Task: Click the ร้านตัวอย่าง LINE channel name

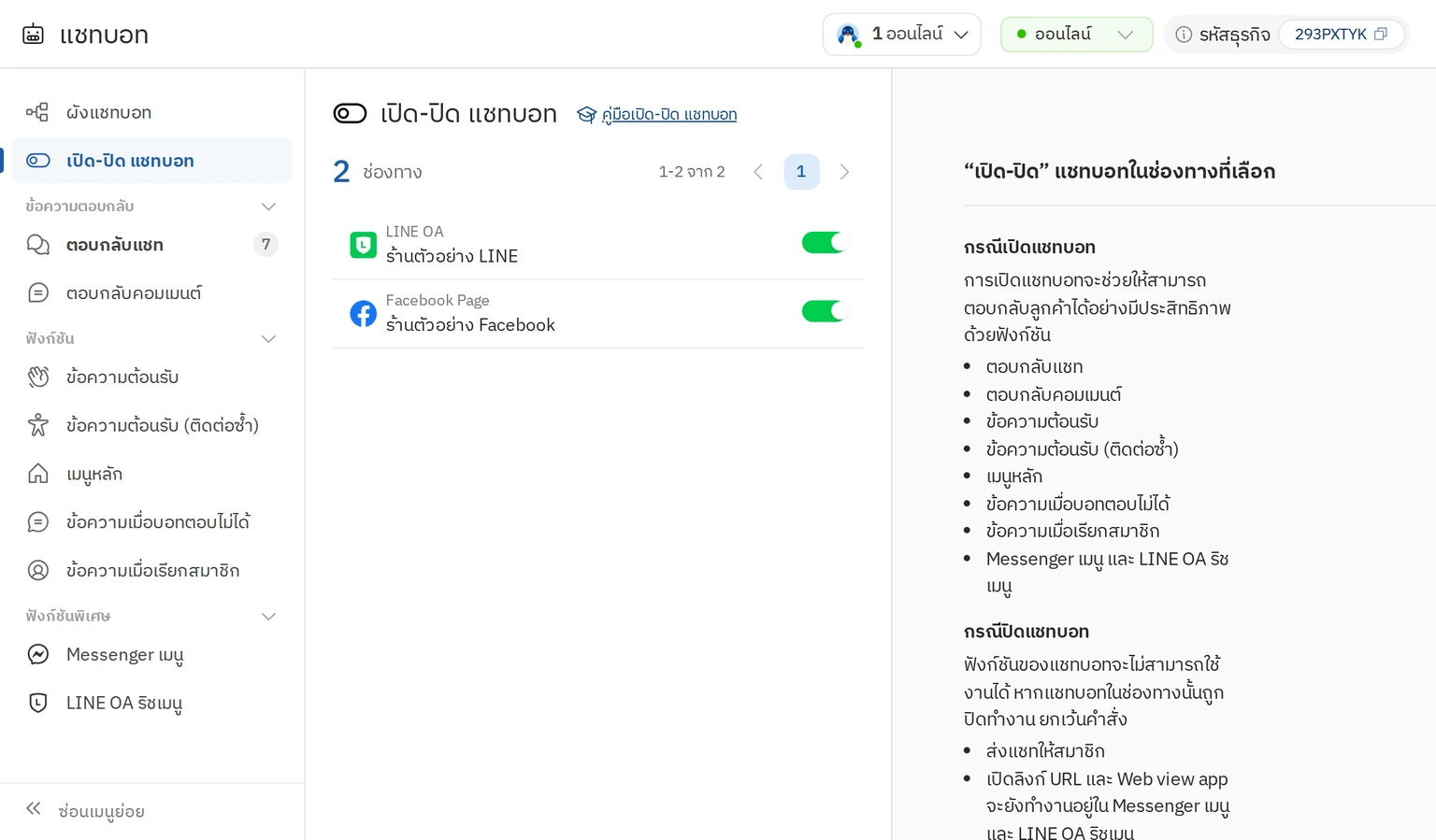Action: pyautogui.click(x=452, y=256)
